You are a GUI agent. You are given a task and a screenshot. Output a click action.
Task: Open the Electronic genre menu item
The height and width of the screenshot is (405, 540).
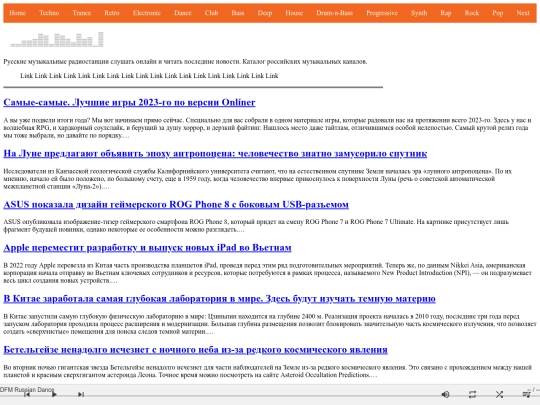coord(147,13)
